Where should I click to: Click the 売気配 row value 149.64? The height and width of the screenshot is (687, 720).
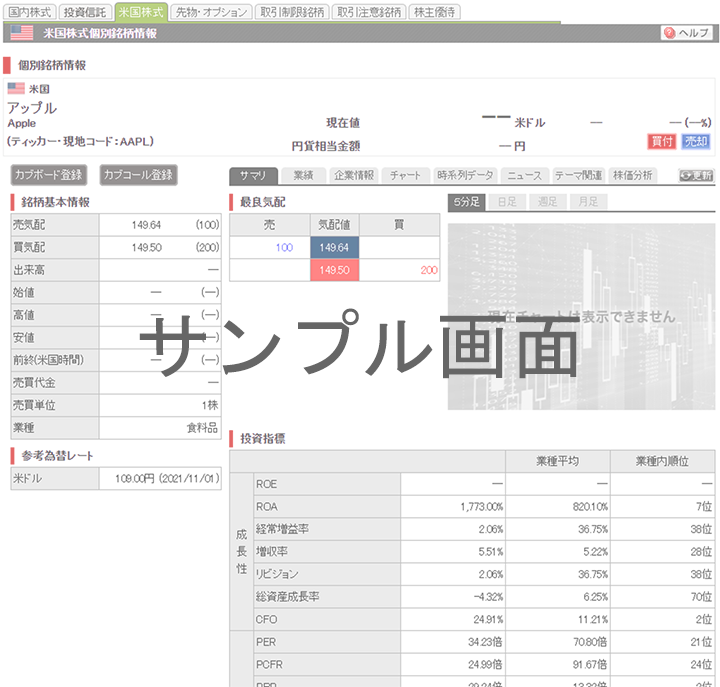pos(146,225)
